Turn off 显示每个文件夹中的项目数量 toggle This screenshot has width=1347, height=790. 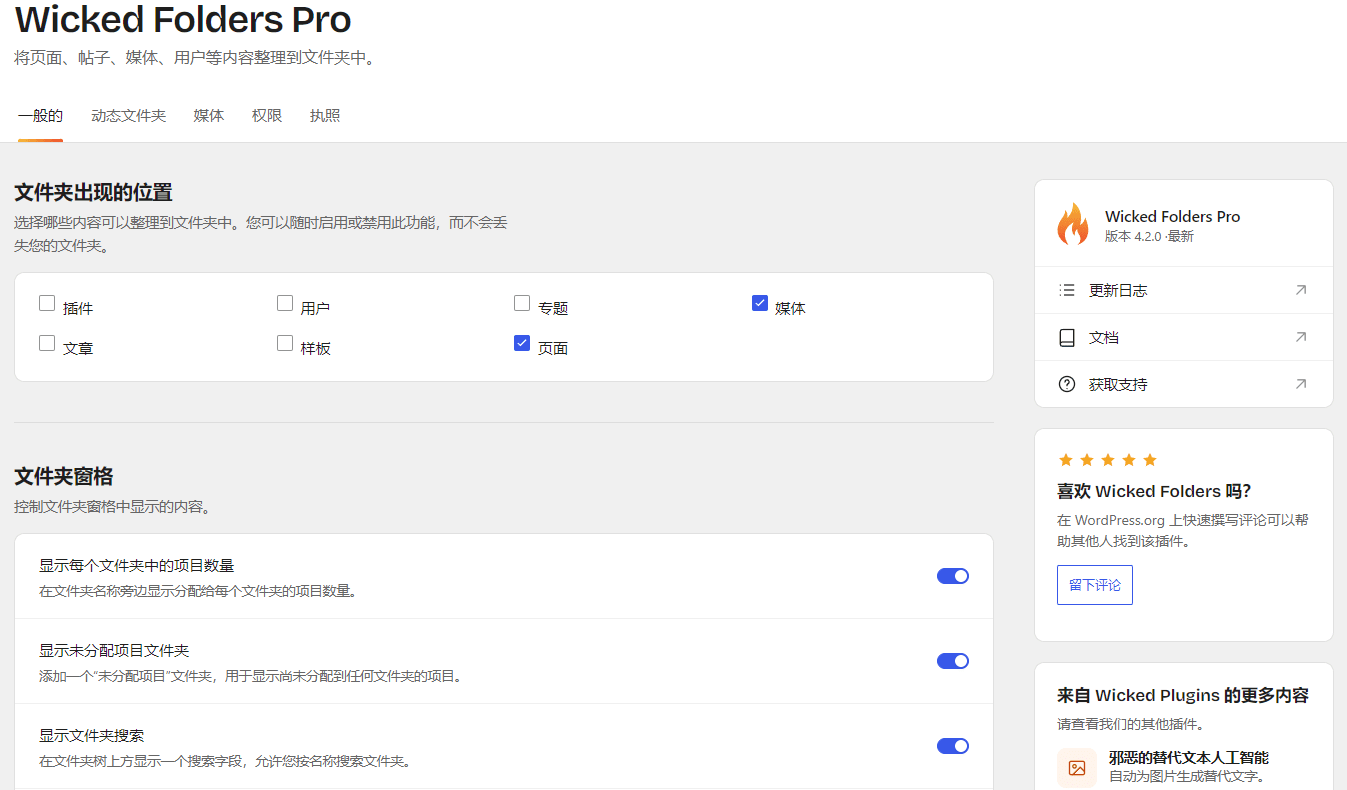953,576
